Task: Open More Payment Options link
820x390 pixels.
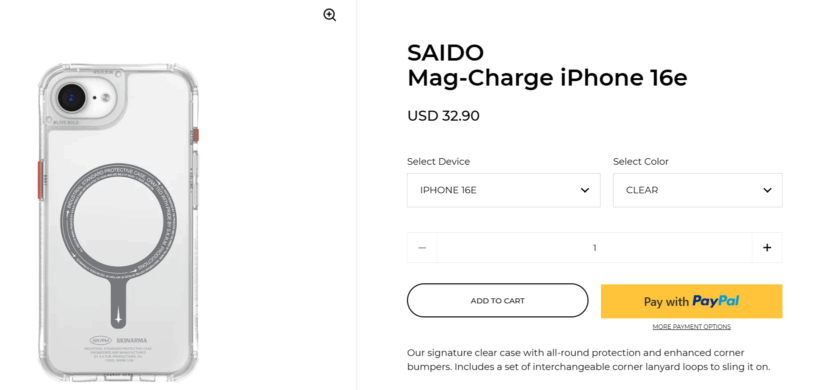Action: [691, 327]
